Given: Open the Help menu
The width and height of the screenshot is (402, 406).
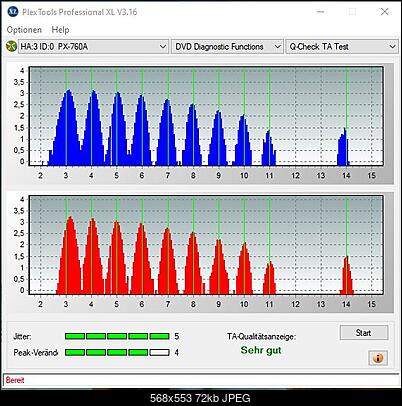Looking at the screenshot, I should click(60, 30).
